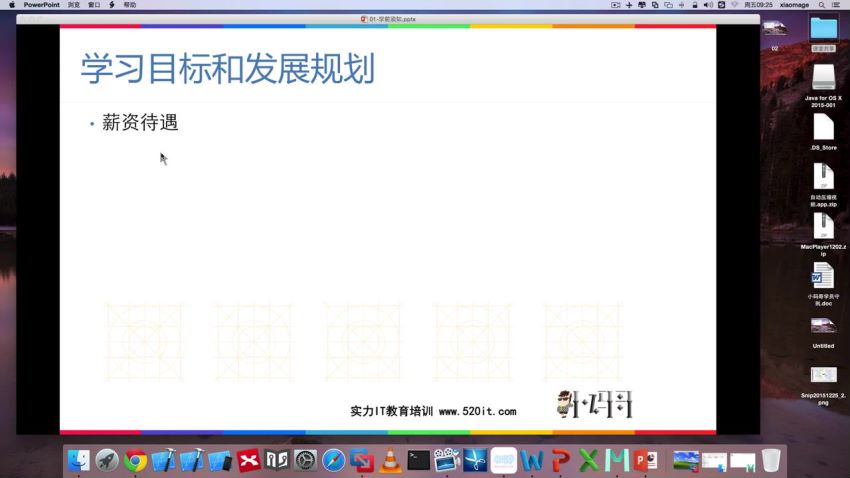
Task: Open Notification Center icon
Action: [836, 5]
